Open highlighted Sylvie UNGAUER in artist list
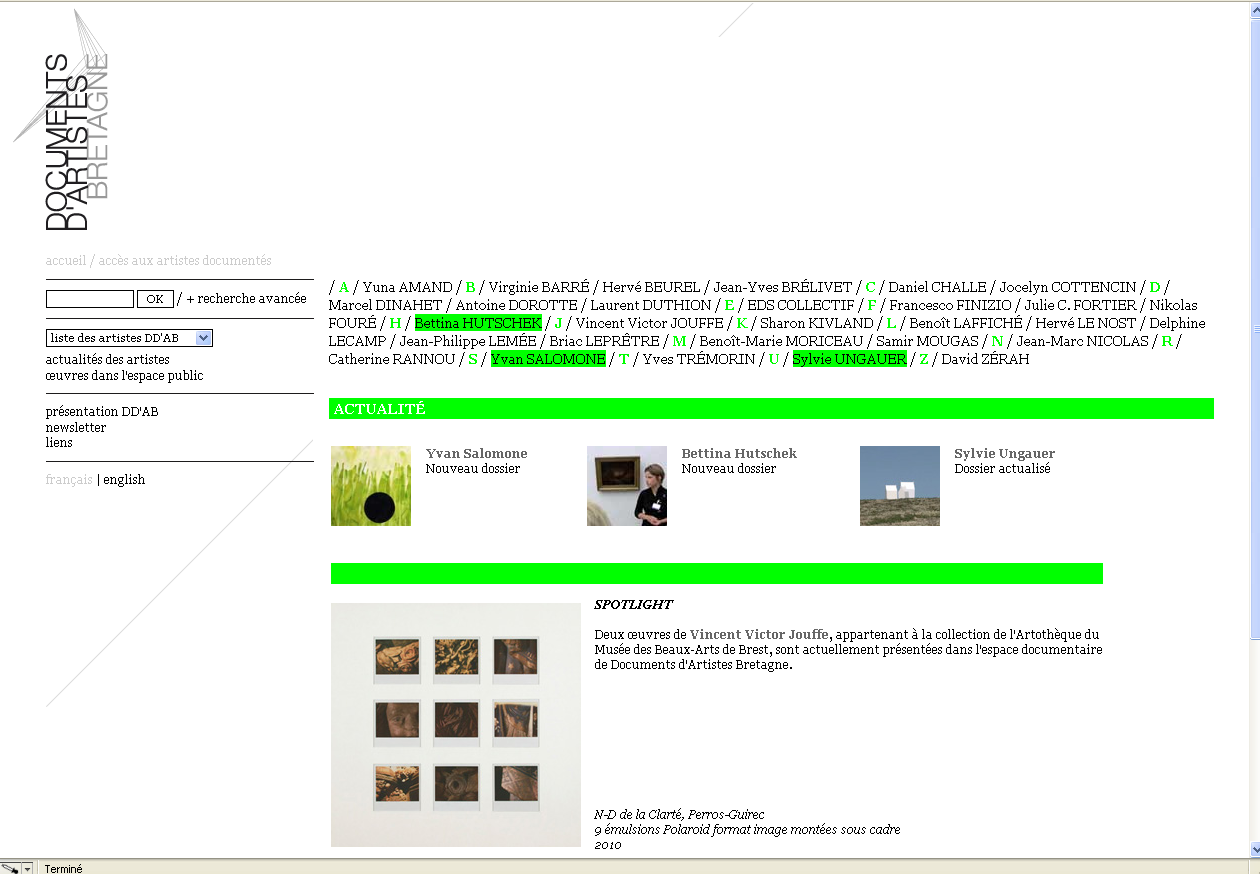The width and height of the screenshot is (1260, 874). click(850, 359)
